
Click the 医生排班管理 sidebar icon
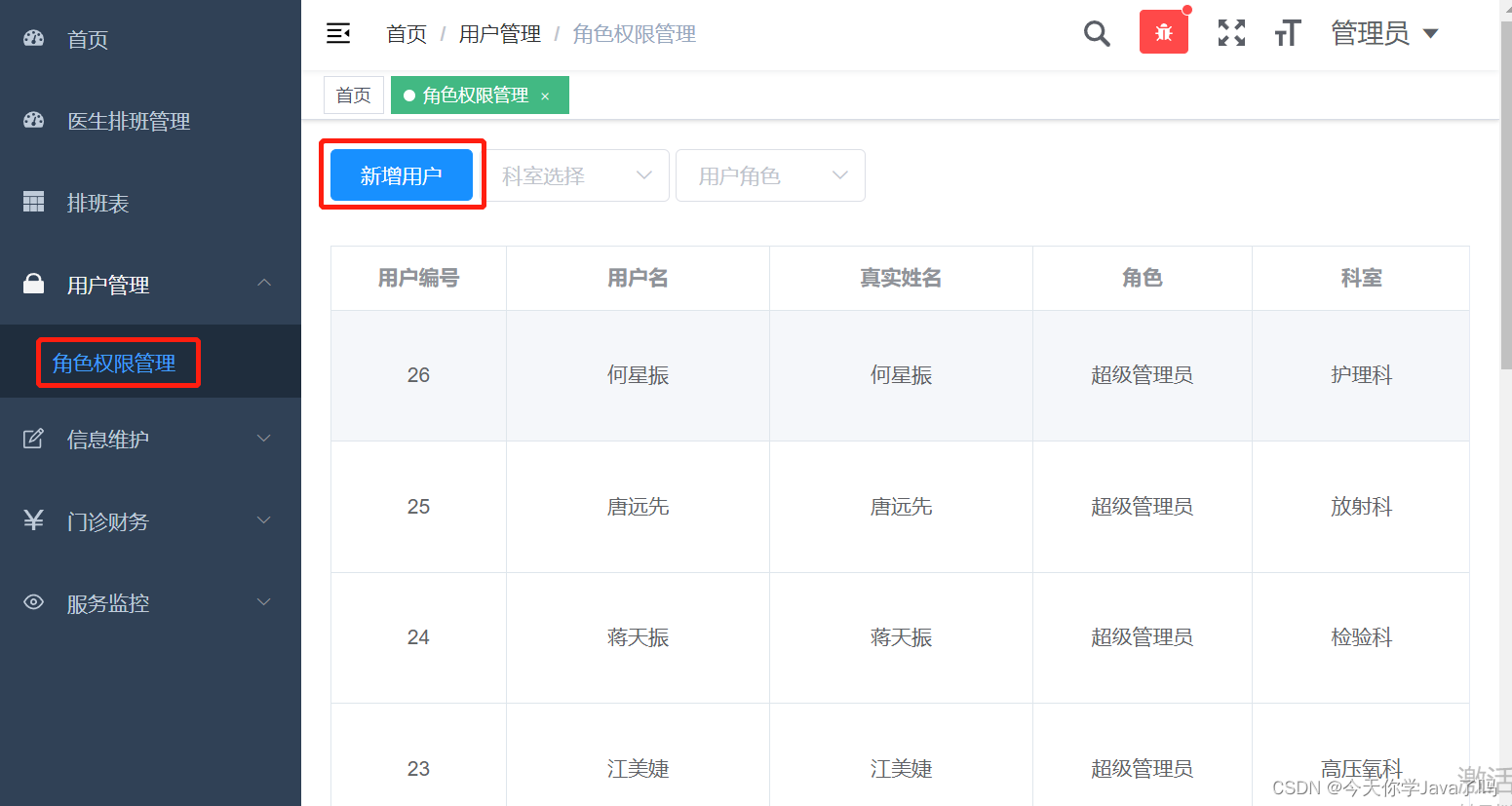click(x=34, y=121)
